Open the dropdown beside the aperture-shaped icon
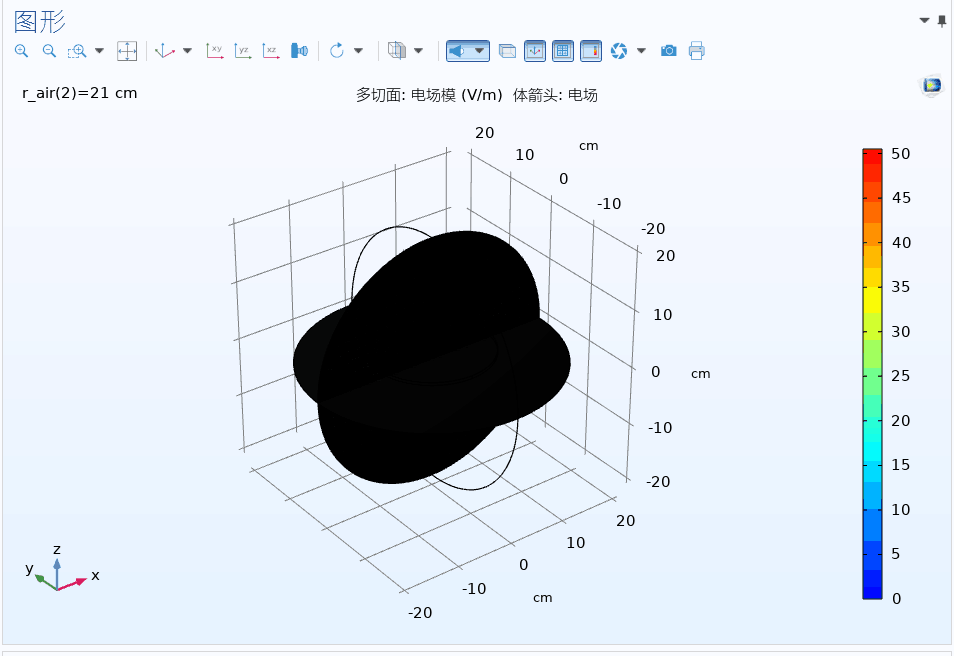The image size is (954, 656). pos(641,51)
